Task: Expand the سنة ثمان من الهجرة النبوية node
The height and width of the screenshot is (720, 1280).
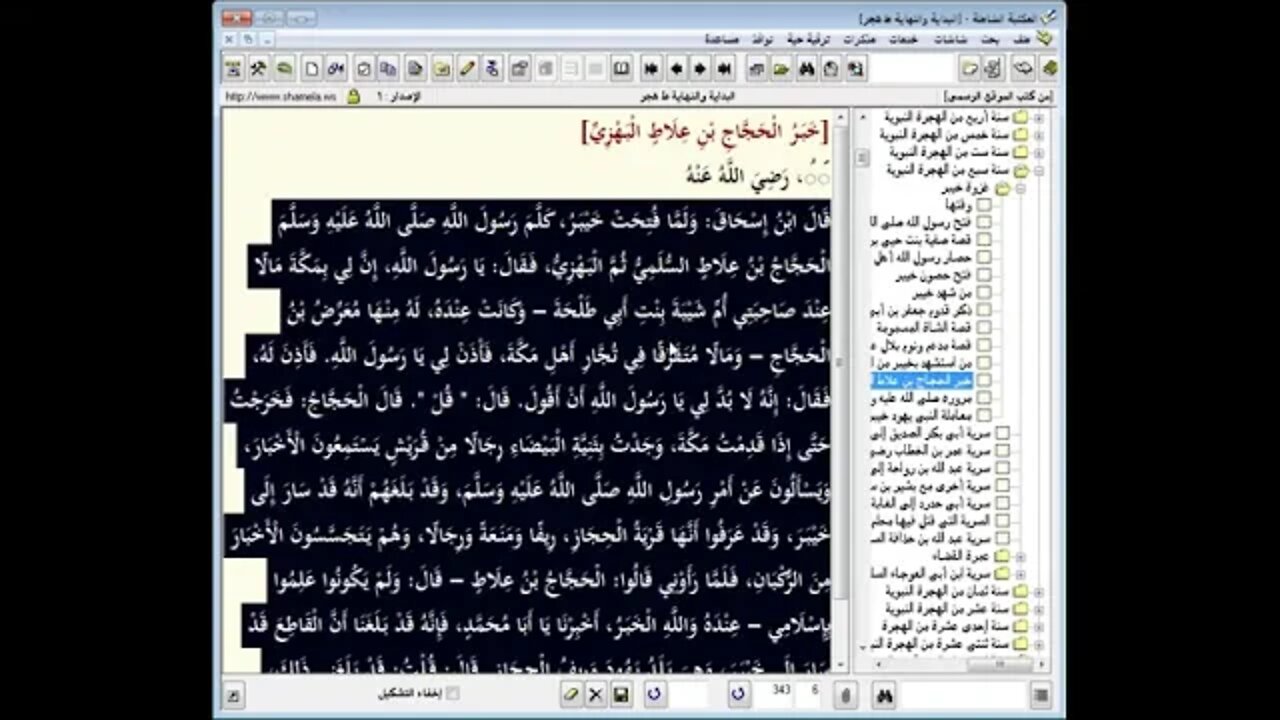Action: [x=1039, y=591]
